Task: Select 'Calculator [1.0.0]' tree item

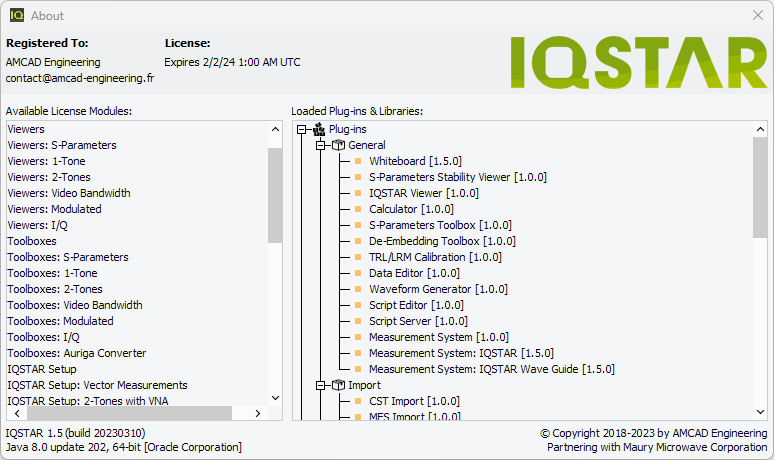Action: [412, 209]
